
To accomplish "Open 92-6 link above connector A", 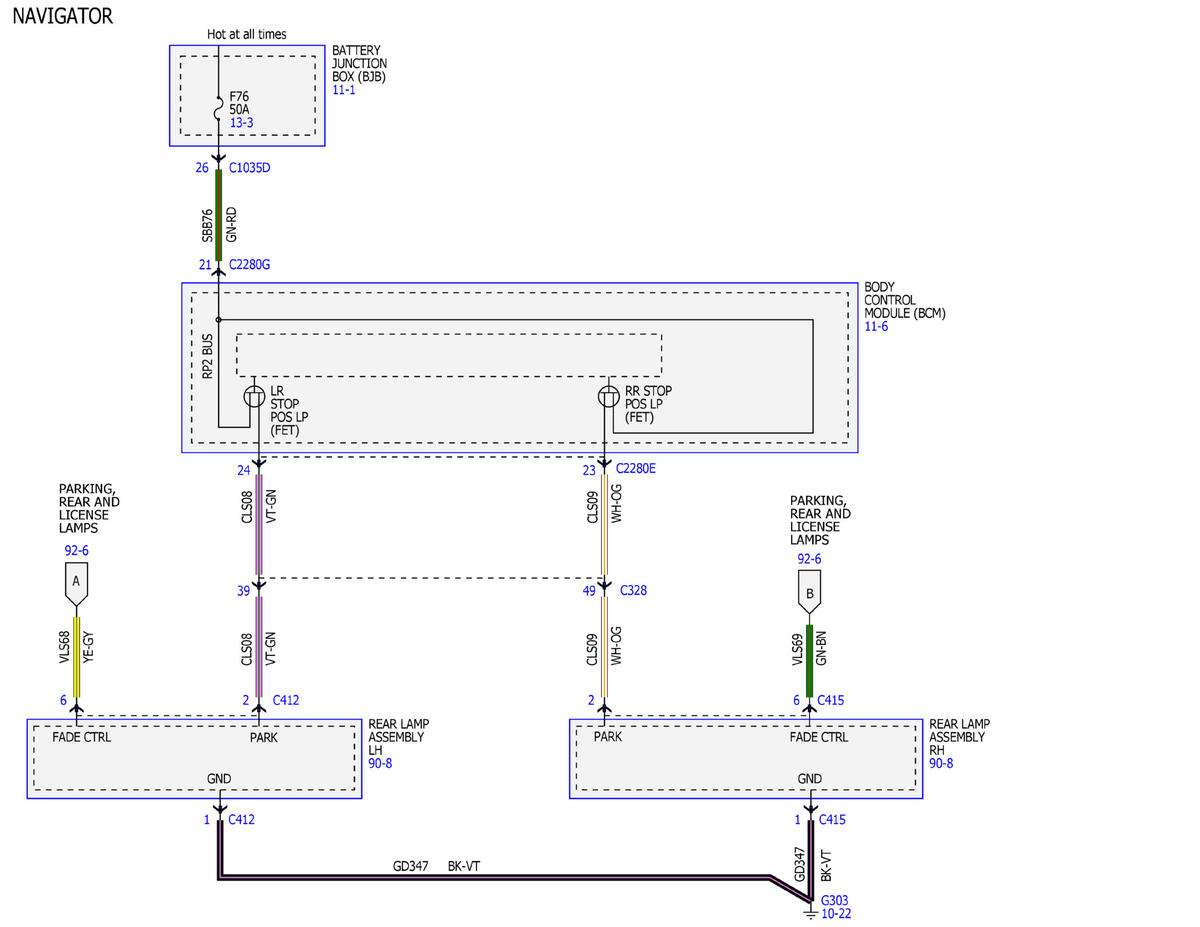I will 78,551.
